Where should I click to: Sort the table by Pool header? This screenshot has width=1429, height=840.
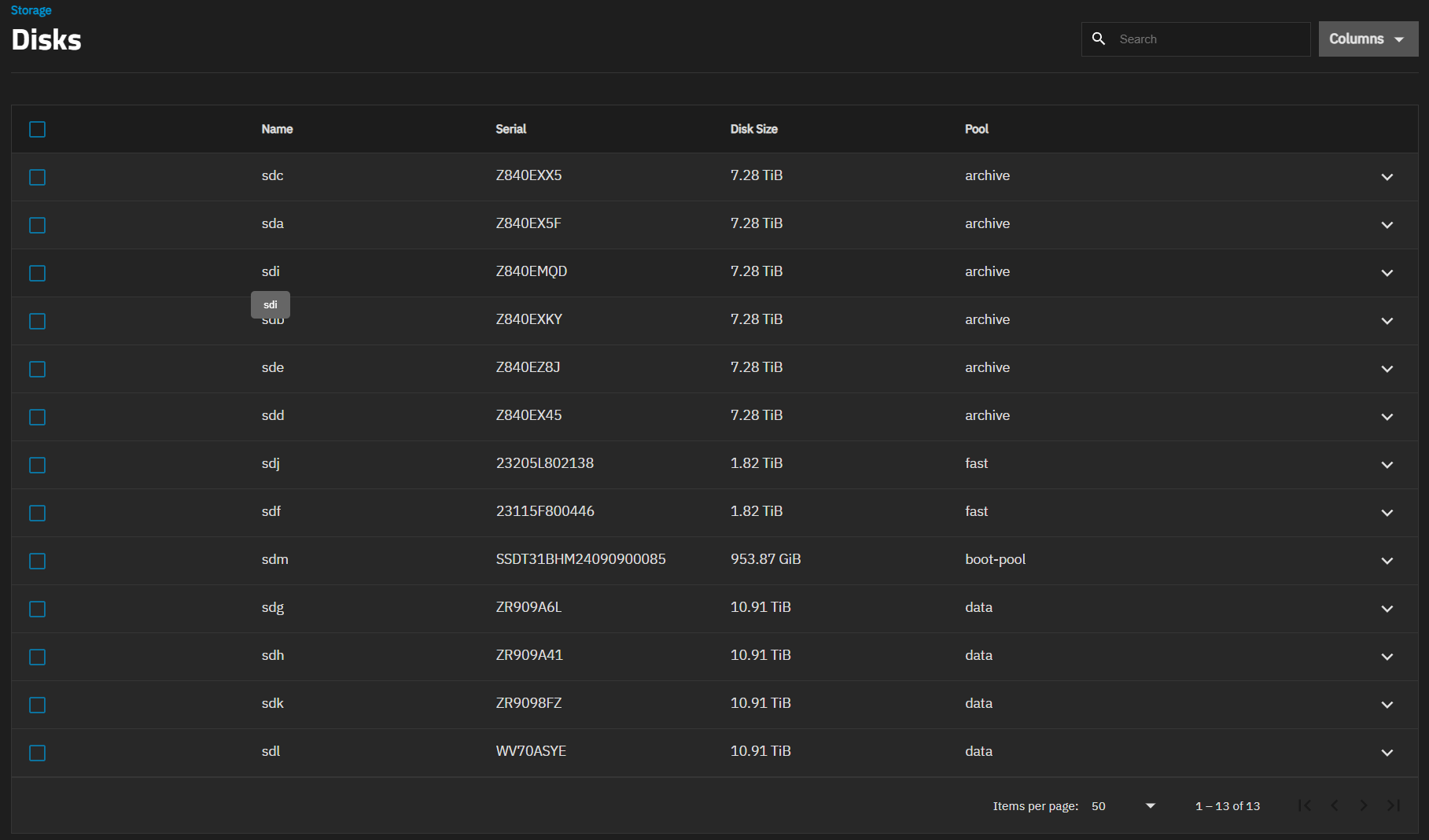(x=976, y=129)
